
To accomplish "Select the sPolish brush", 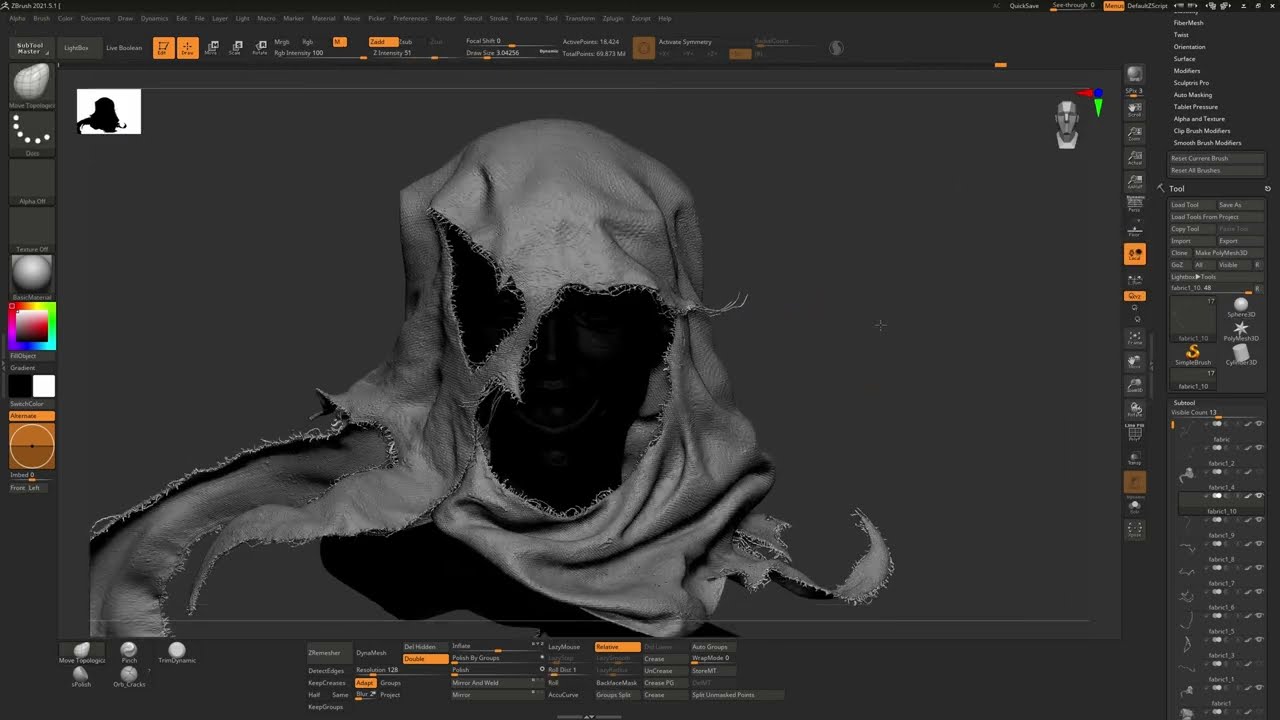I will (x=81, y=676).
